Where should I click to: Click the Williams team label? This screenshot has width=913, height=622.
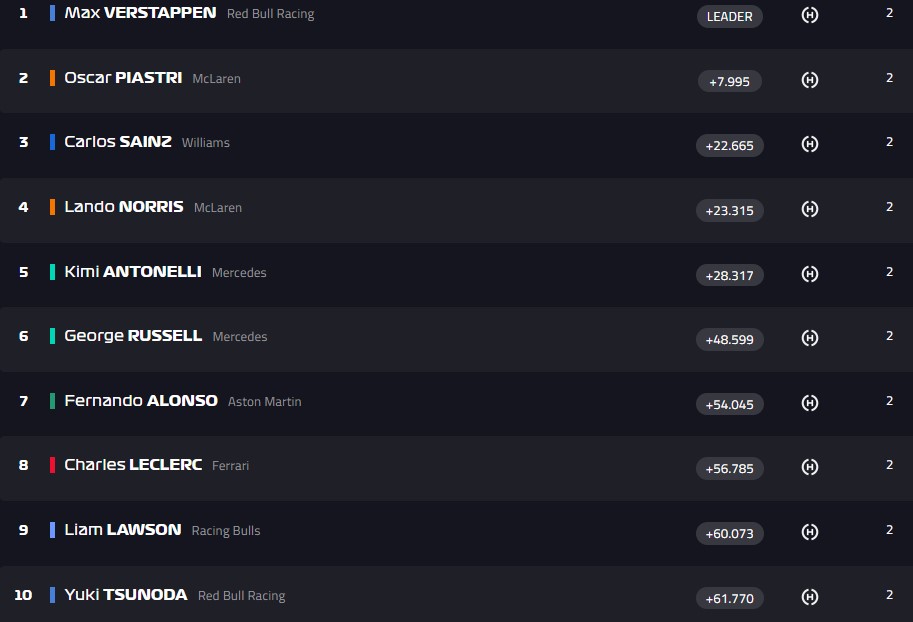pyautogui.click(x=206, y=143)
